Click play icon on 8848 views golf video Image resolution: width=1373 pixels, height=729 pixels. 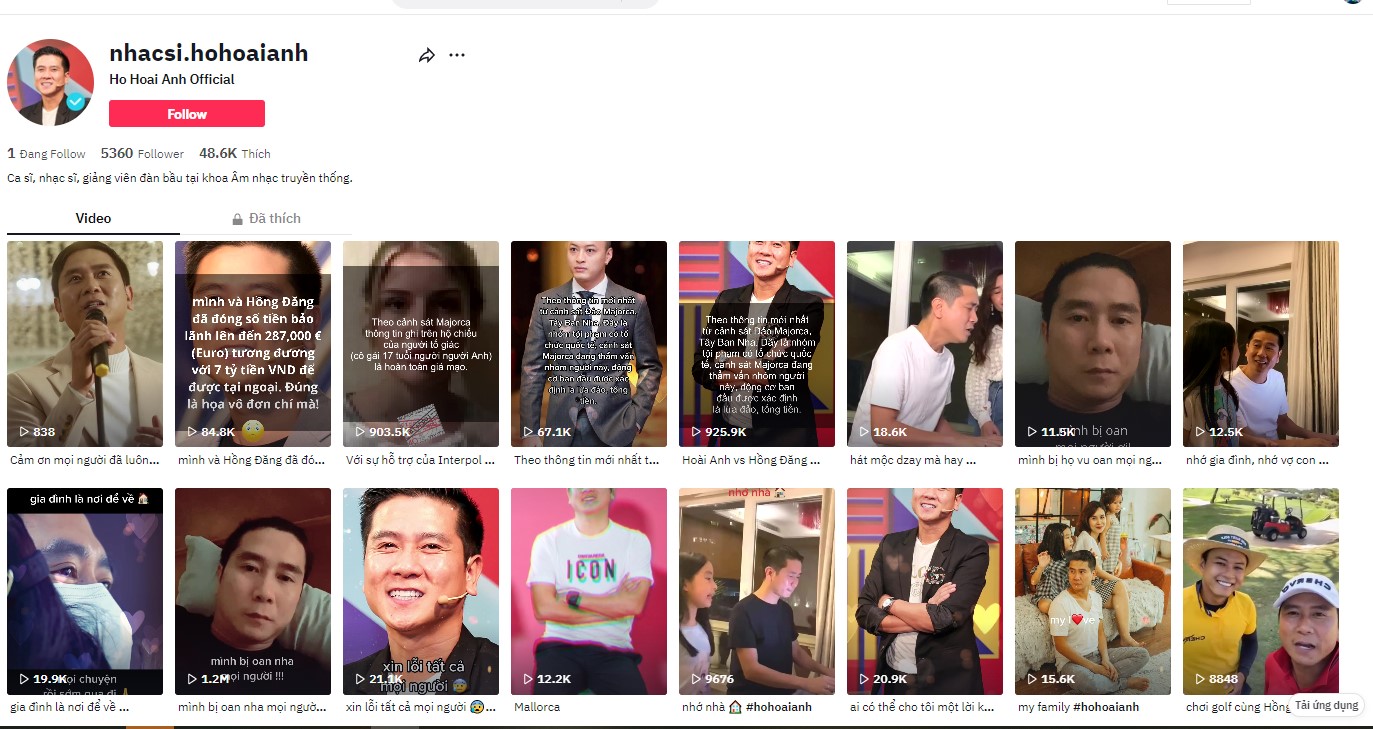click(x=1201, y=679)
